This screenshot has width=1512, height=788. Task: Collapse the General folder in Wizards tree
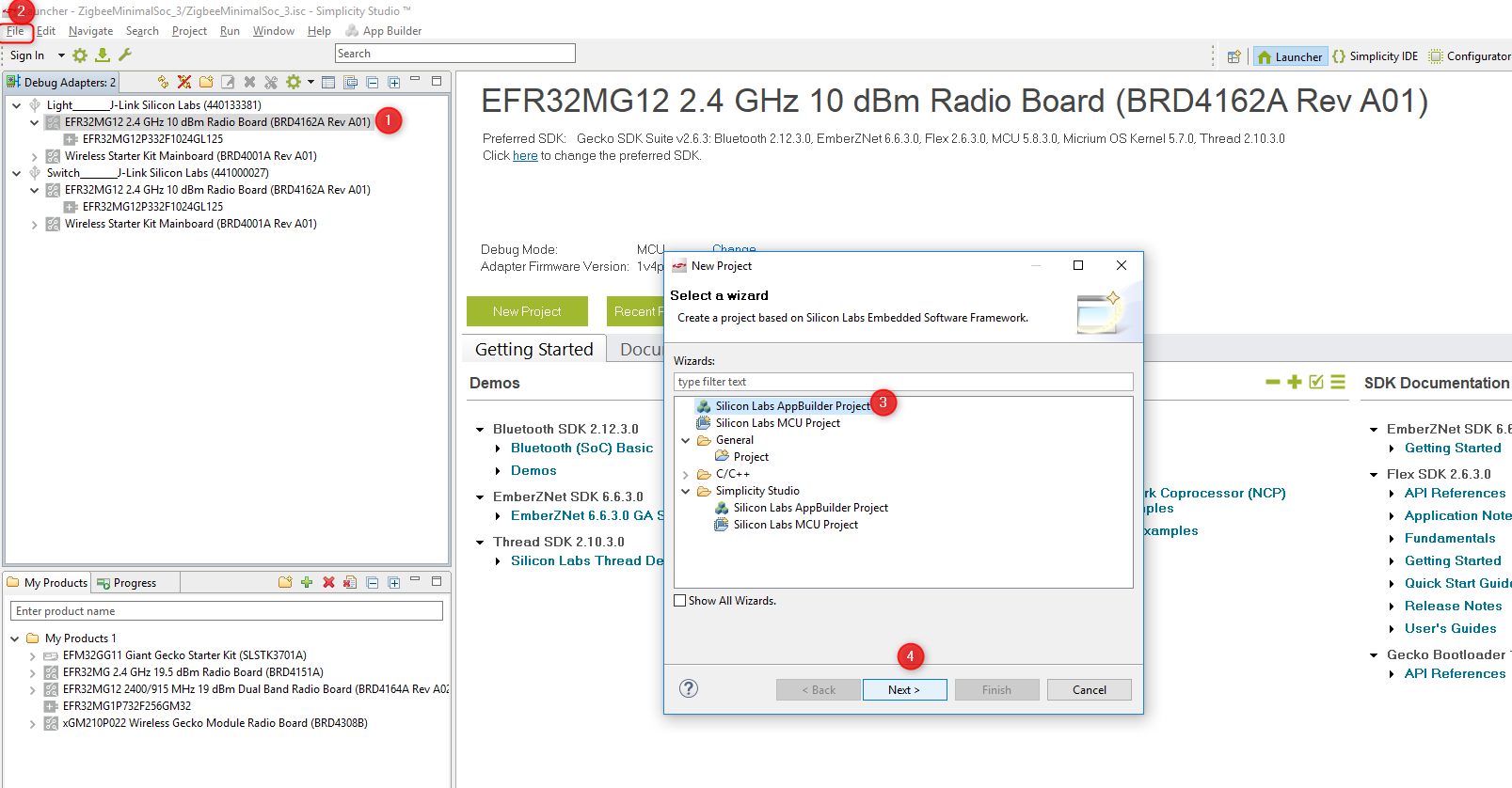[x=686, y=440]
